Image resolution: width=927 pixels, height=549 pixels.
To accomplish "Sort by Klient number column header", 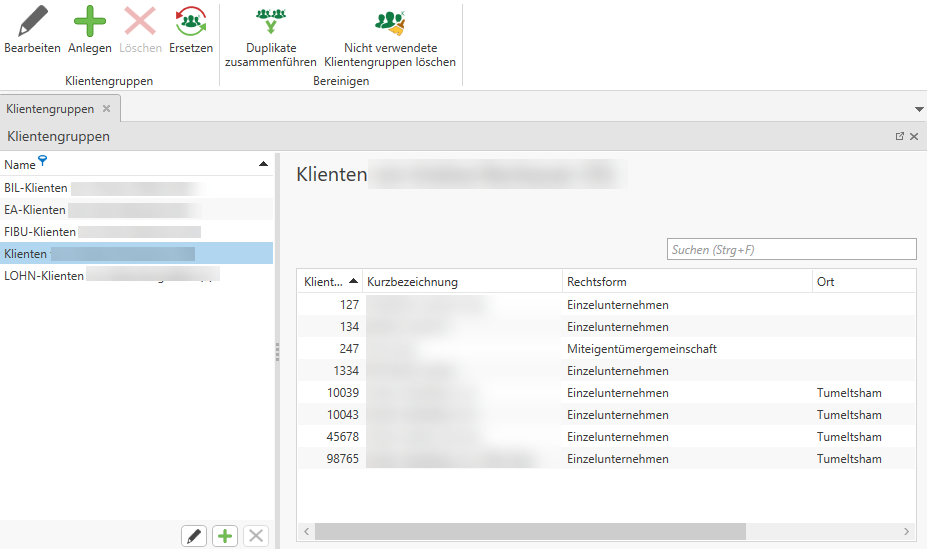I will tap(329, 282).
